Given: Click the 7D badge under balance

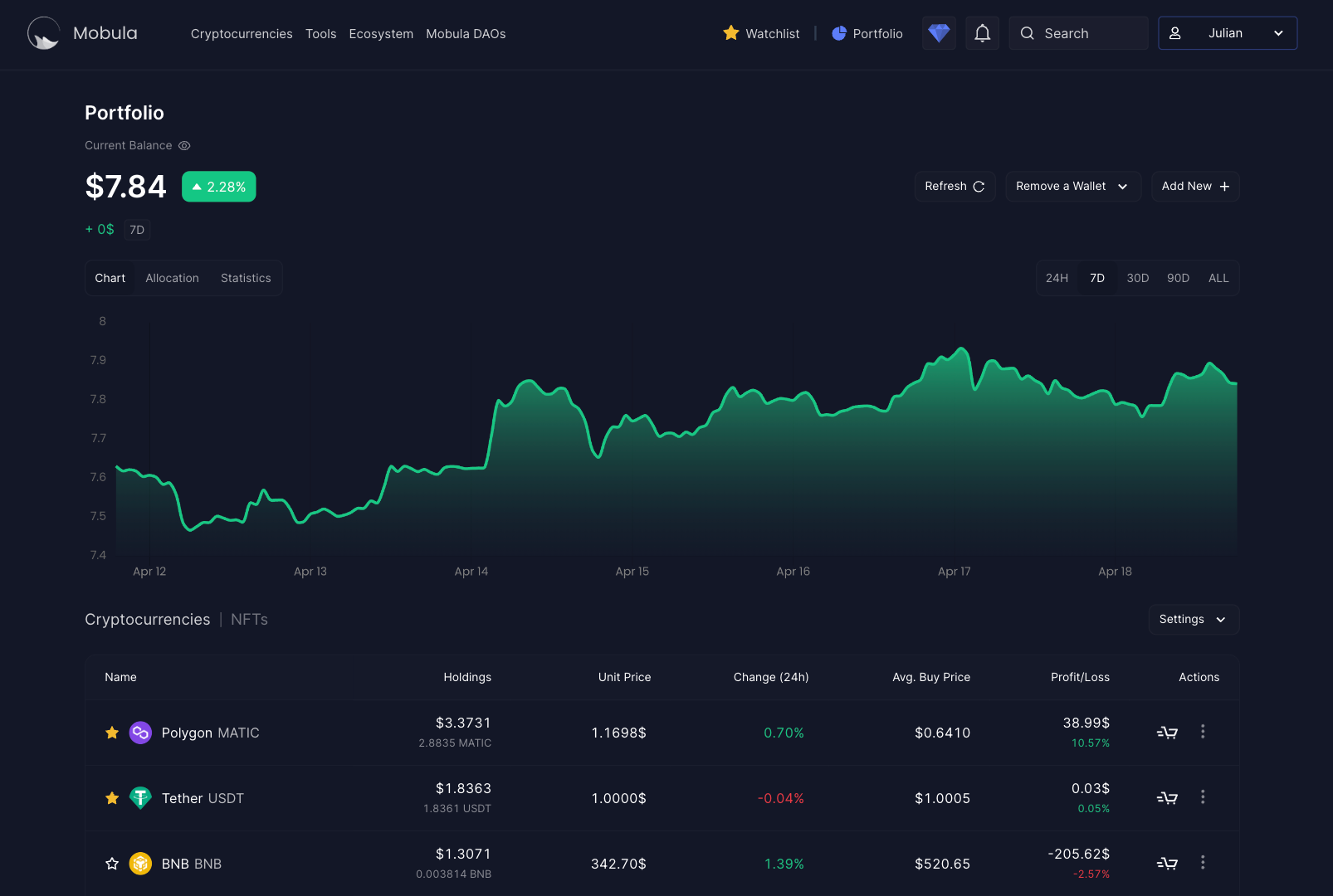Looking at the screenshot, I should point(137,230).
